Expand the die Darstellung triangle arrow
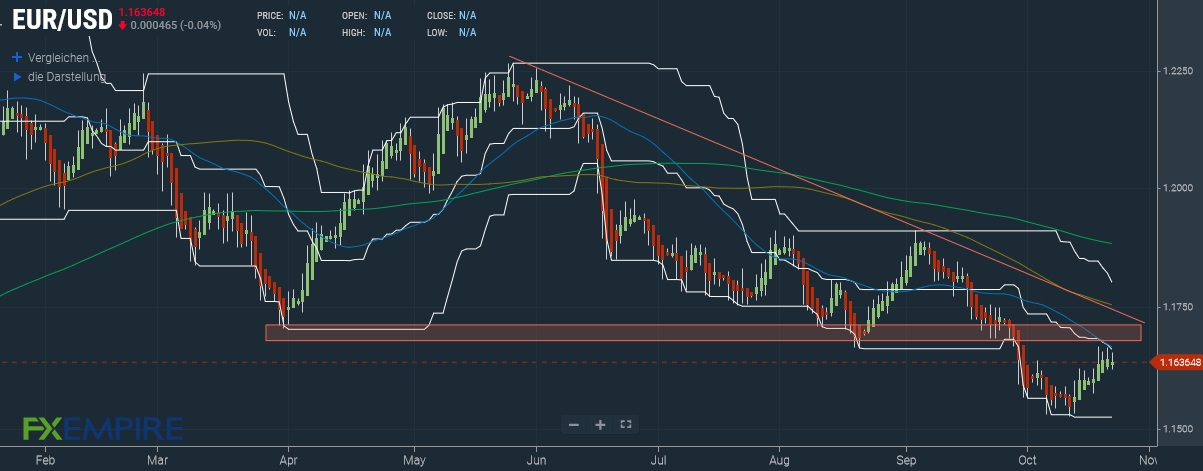Viewport: 1203px width, 471px height. [16, 76]
